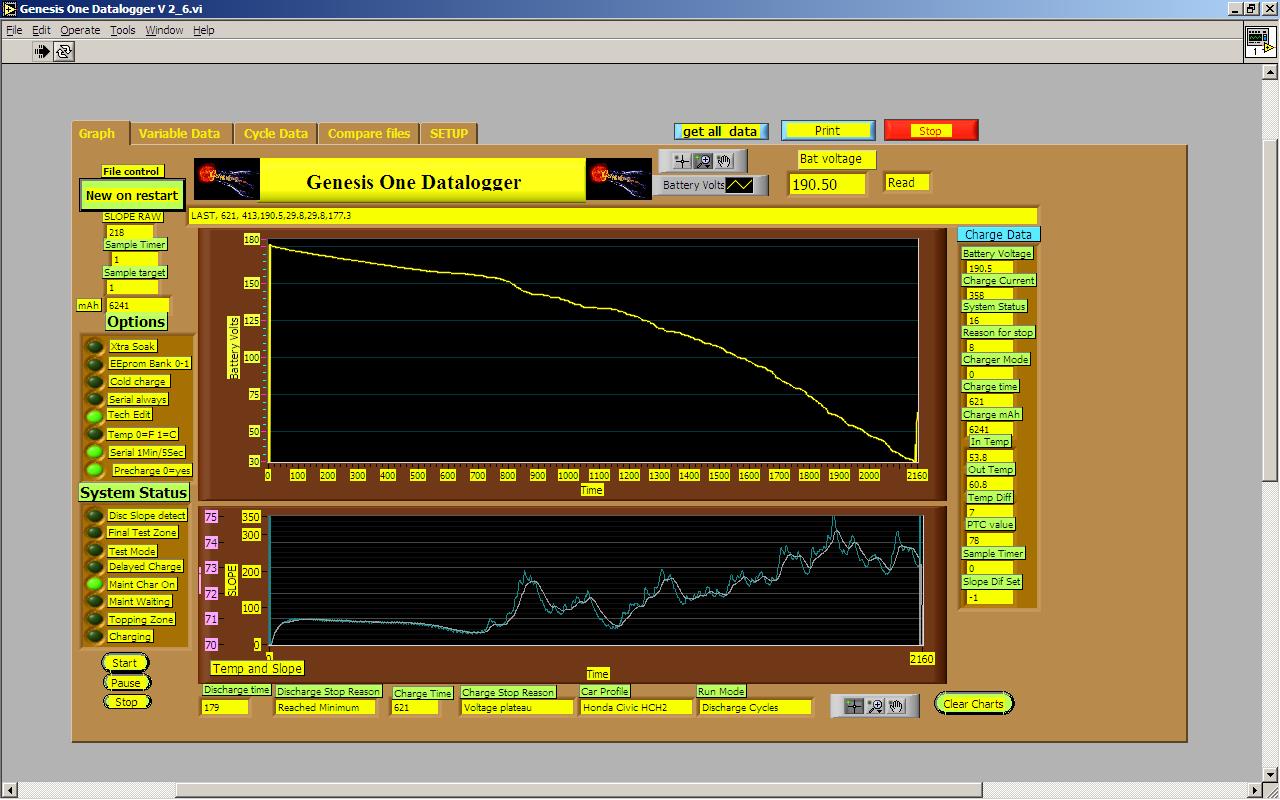Click the right Genesis logo image

click(620, 179)
